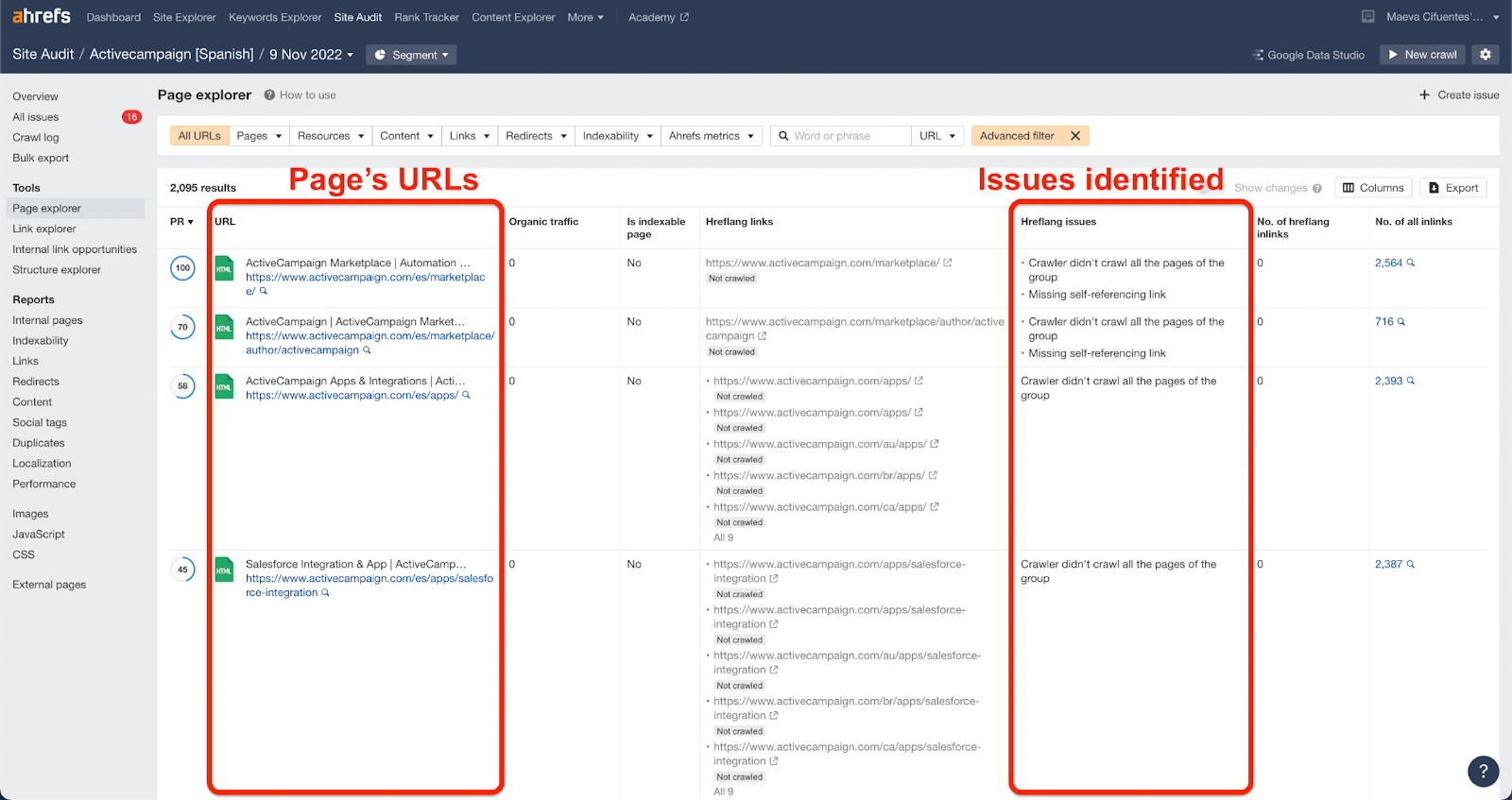Click the Show changes help icon
The width and height of the screenshot is (1512, 800).
coord(1317,188)
